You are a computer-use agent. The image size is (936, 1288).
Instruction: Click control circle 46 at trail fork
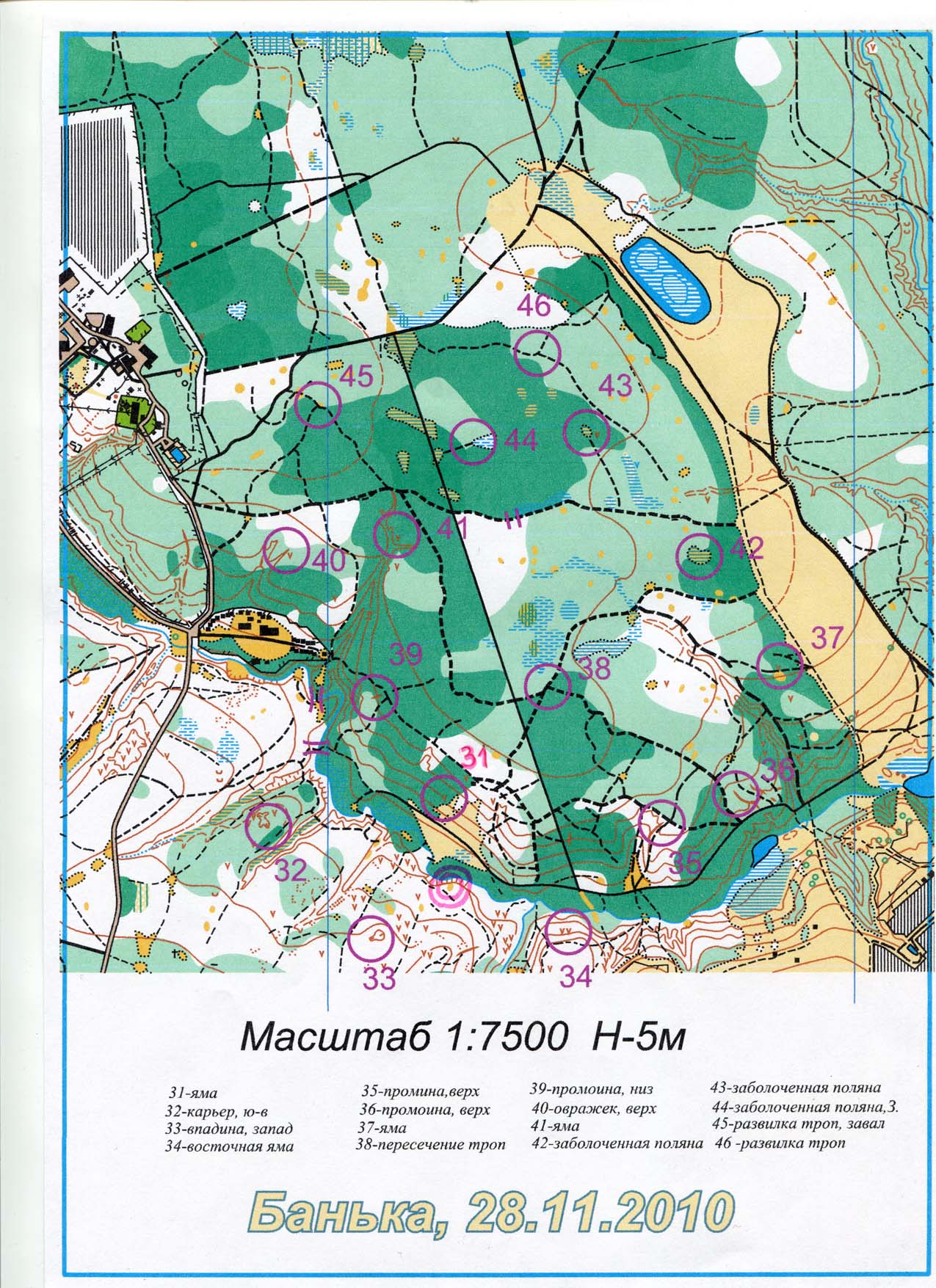(537, 352)
